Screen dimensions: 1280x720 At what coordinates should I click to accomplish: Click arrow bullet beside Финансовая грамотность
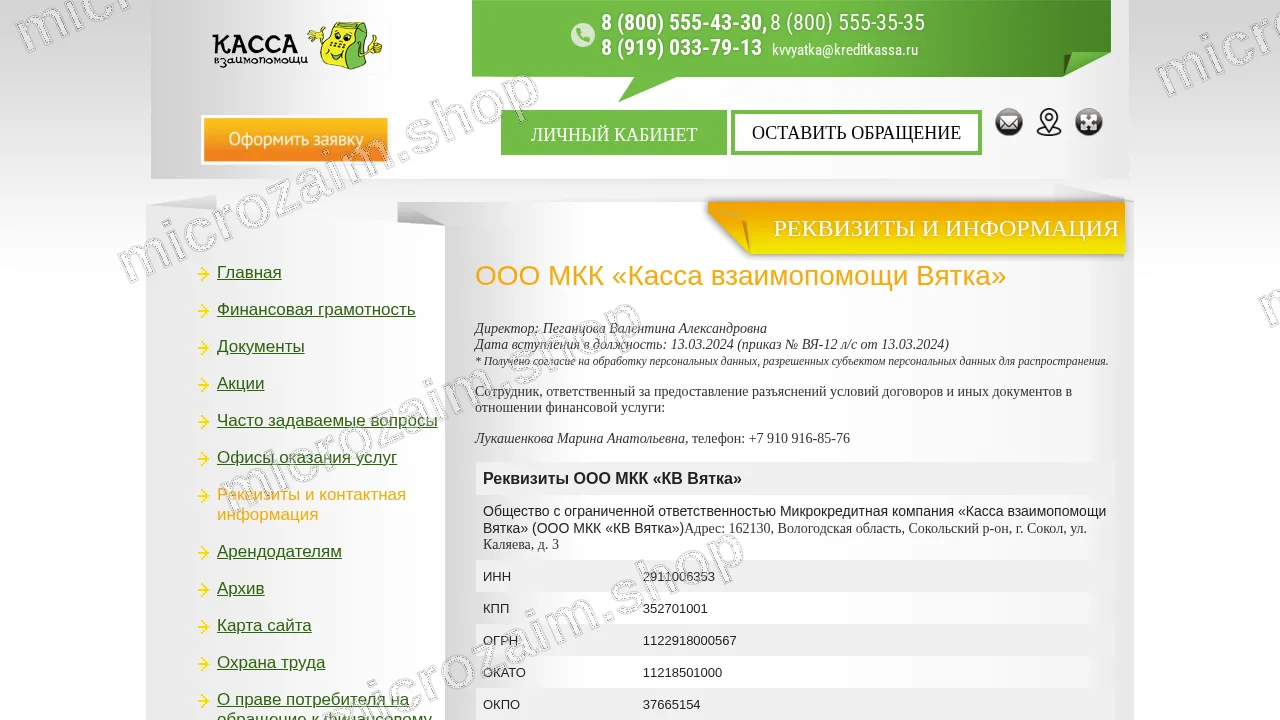point(204,311)
